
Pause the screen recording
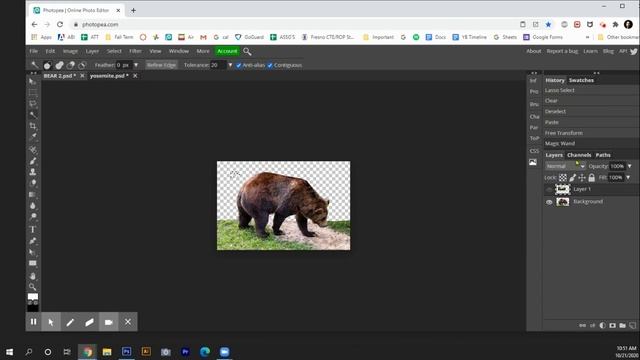pos(33,322)
